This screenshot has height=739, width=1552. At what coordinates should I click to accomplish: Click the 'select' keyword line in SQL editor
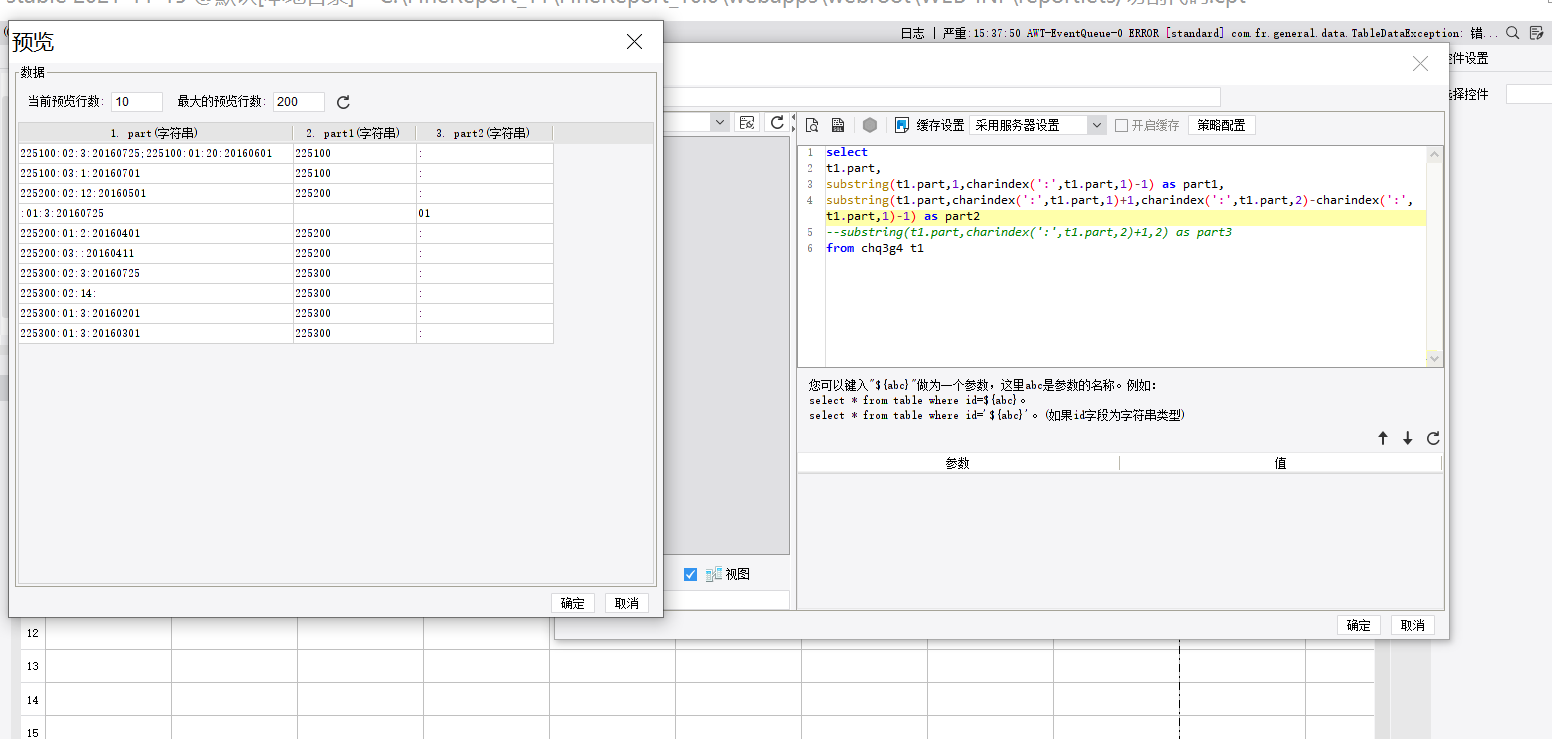(x=846, y=152)
